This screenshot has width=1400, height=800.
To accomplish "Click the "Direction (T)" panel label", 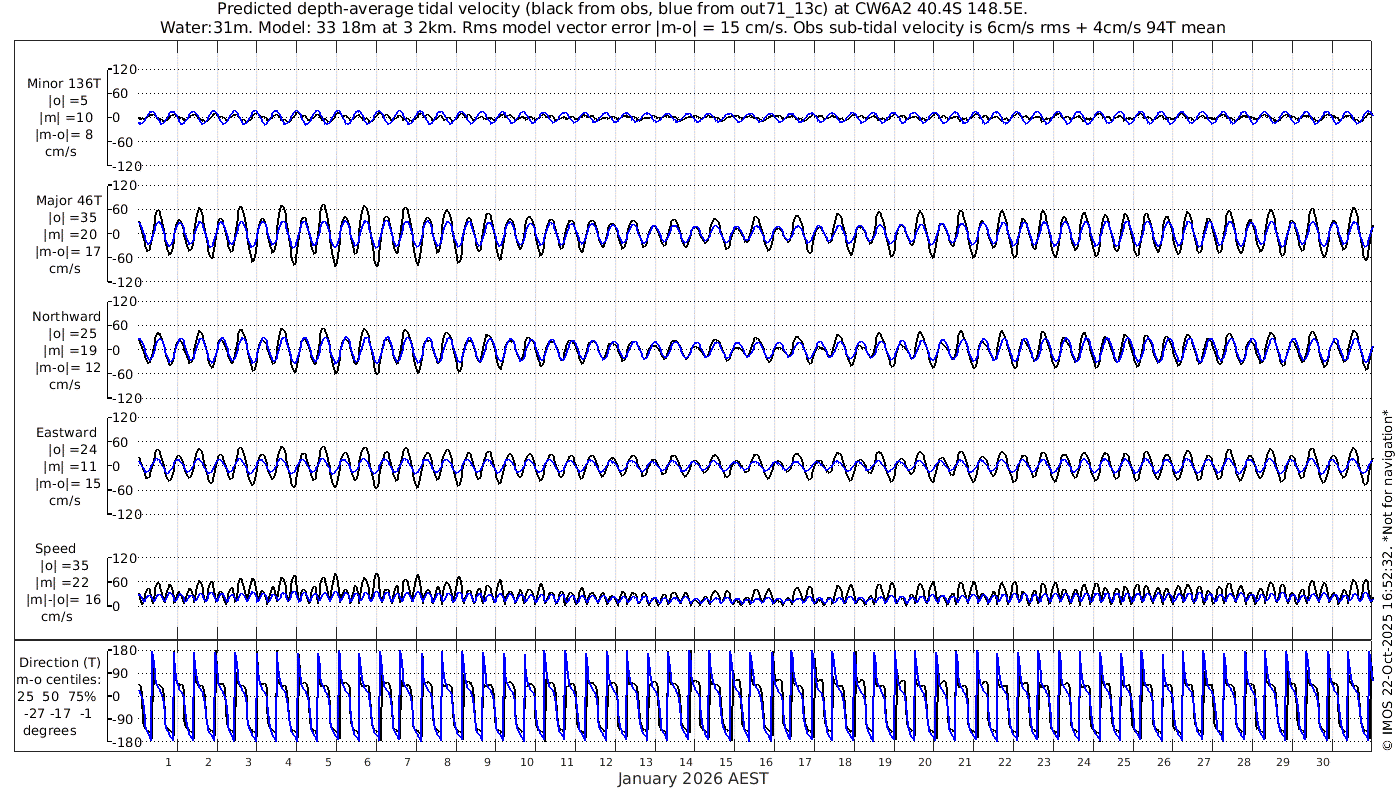I will pos(62,662).
